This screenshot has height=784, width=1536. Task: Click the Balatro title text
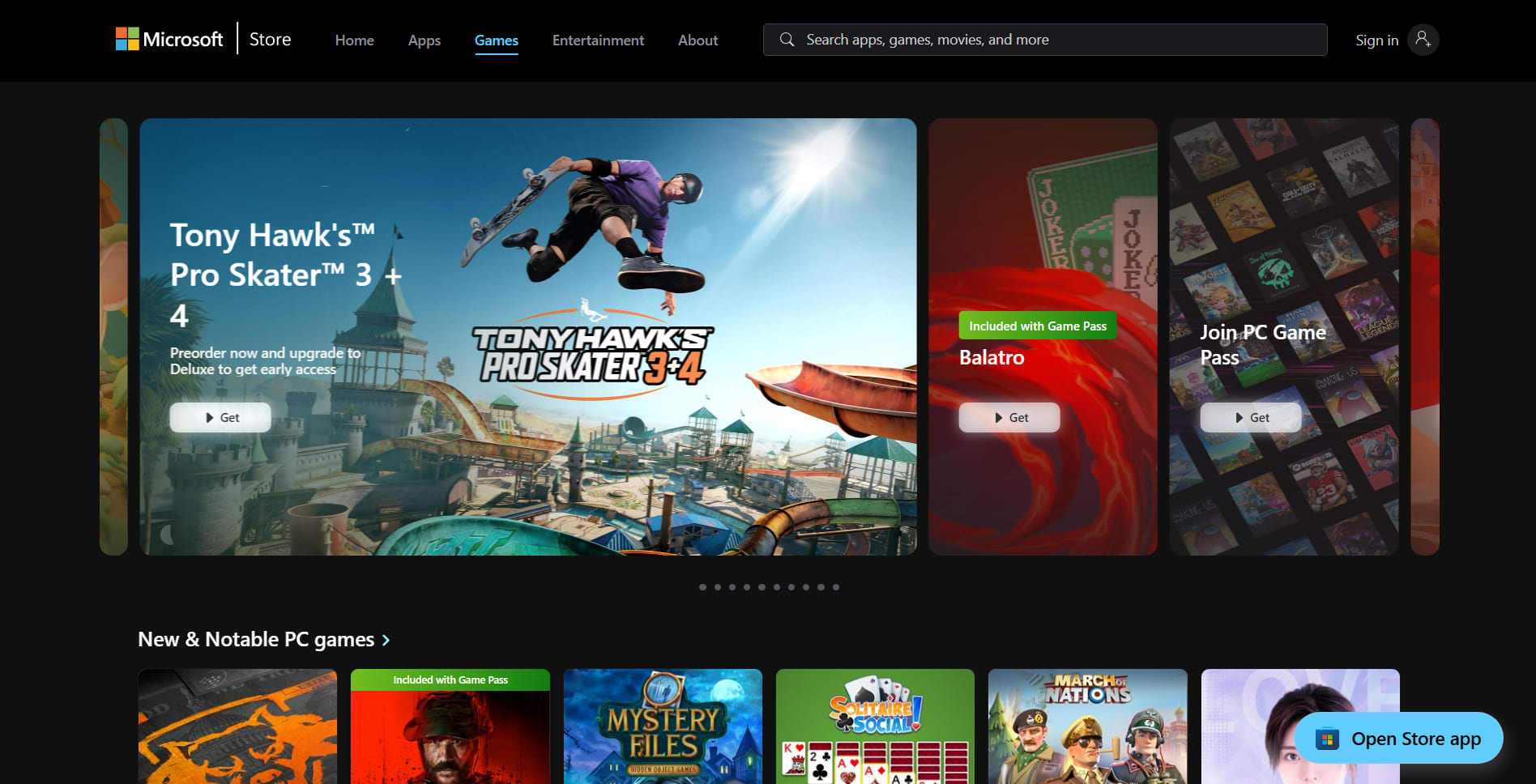point(992,357)
